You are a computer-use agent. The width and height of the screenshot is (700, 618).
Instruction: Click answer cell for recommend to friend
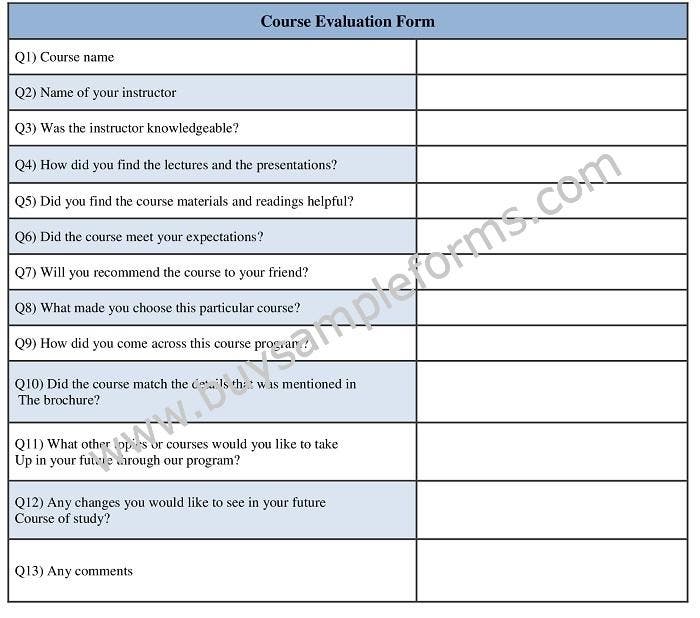[552, 272]
